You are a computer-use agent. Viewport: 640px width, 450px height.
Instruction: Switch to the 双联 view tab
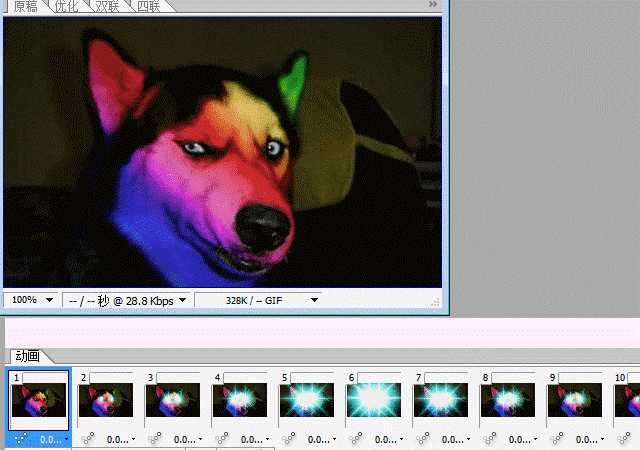click(107, 6)
